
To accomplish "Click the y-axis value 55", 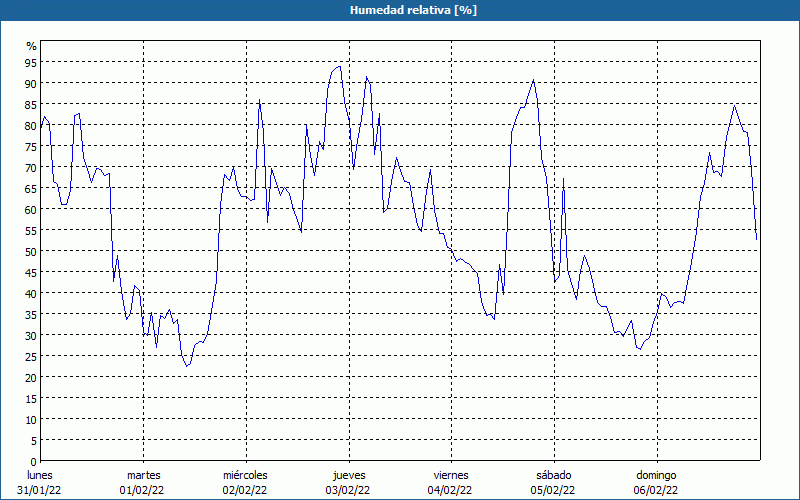I will (x=31, y=230).
